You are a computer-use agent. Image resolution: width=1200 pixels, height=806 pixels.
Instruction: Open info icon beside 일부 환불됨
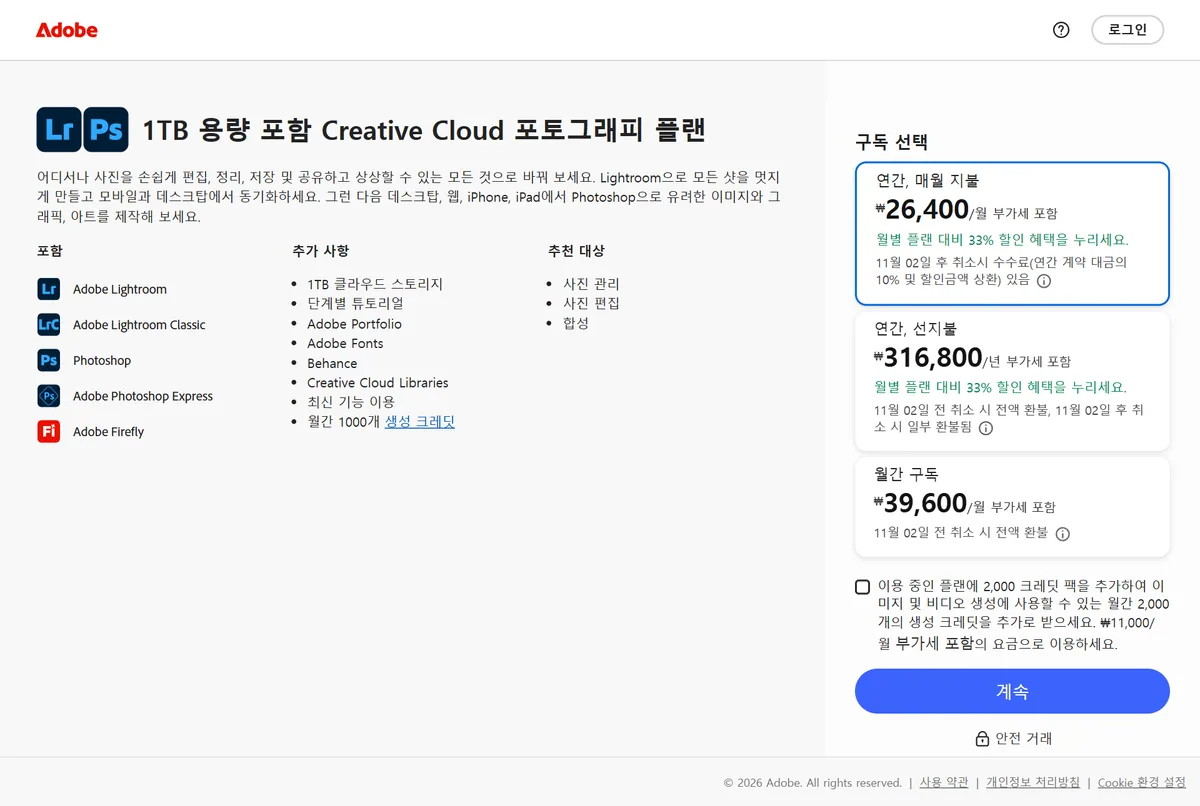[985, 428]
